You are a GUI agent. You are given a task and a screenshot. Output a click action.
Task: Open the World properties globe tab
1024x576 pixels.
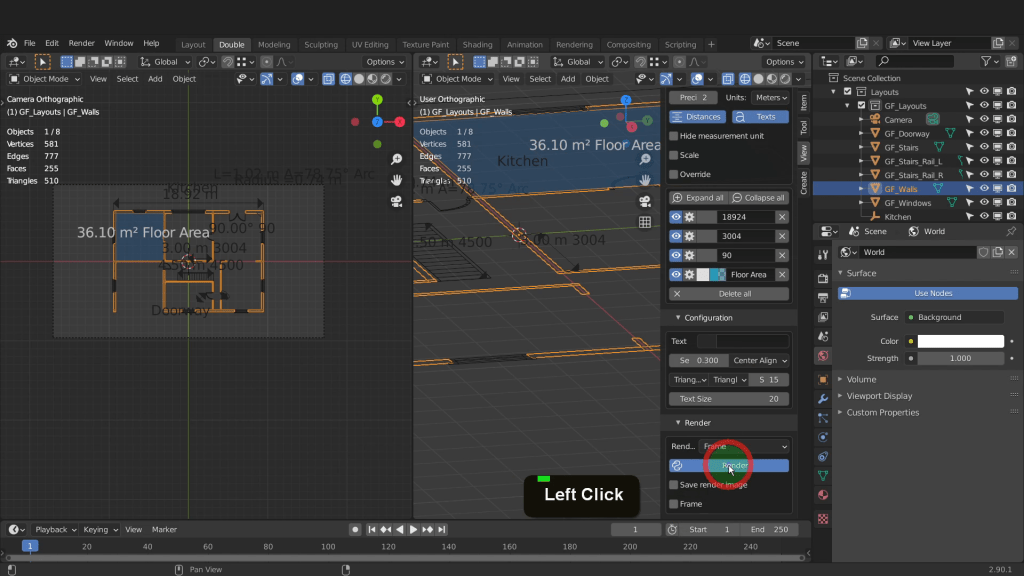823,355
